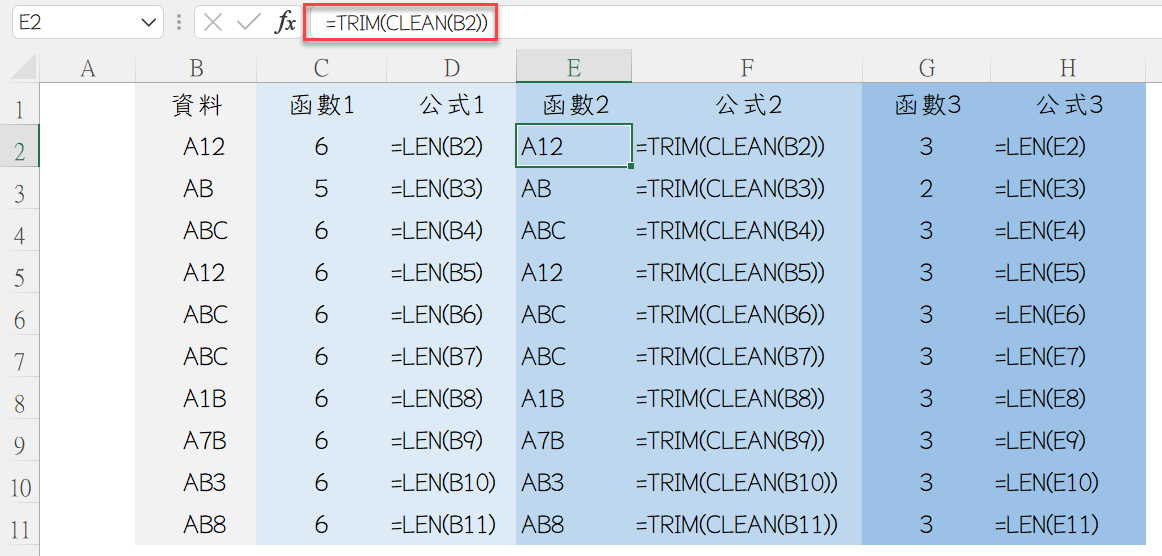
Task: Select row 7 header
Action: (x=20, y=357)
